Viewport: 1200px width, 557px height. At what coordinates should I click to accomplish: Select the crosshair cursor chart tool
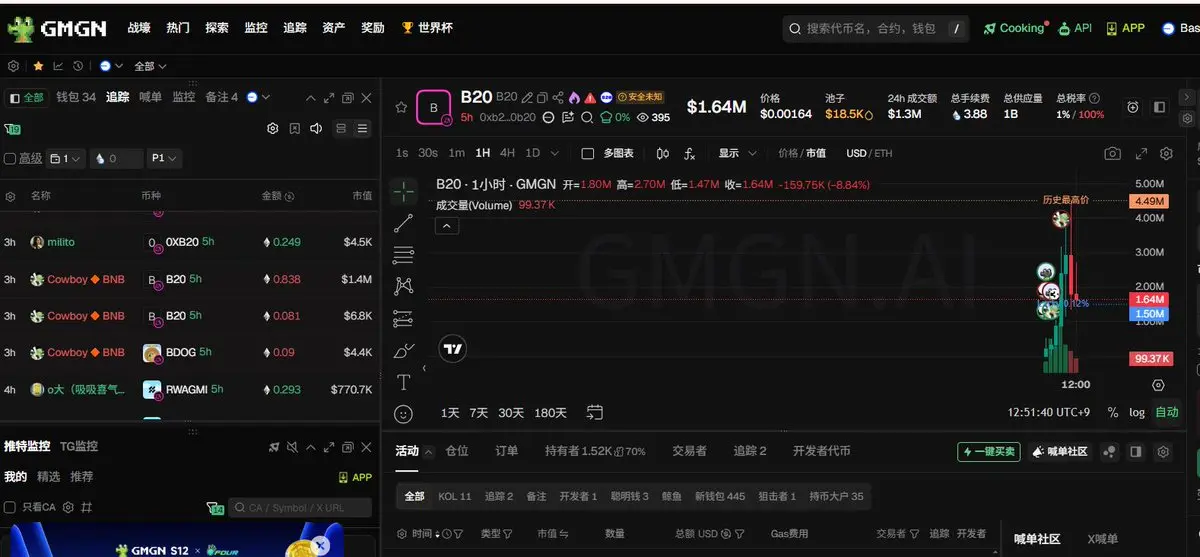click(404, 192)
